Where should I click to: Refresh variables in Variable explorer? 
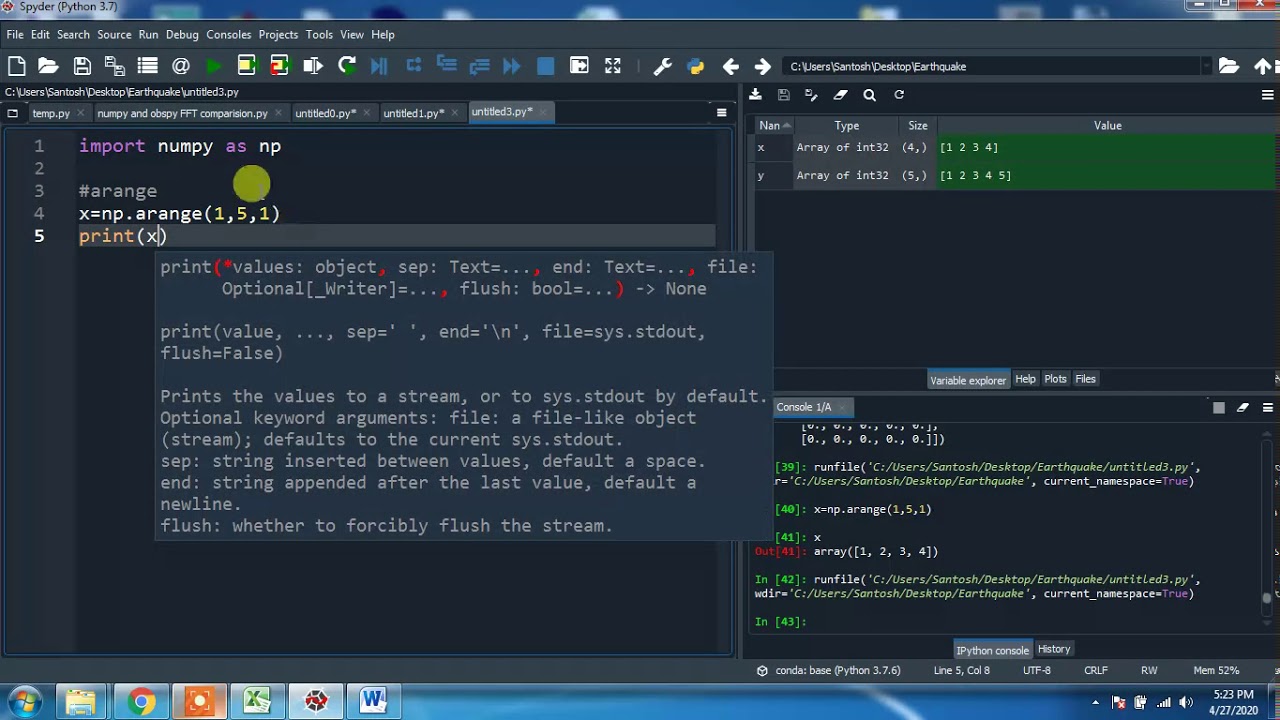899,95
